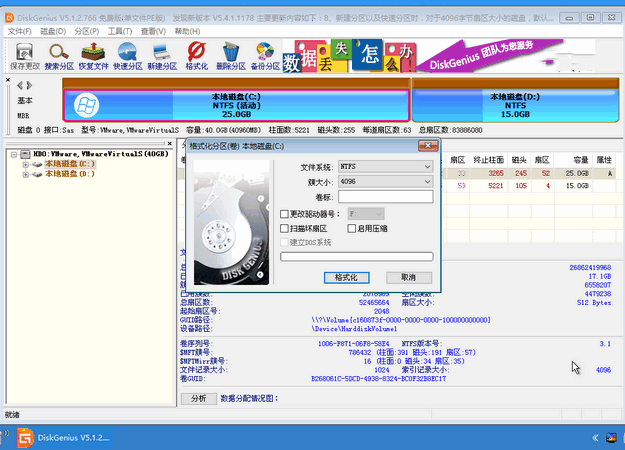Click the 格式化 button in dialog
Screen dimensions: 625x450
tap(346, 277)
